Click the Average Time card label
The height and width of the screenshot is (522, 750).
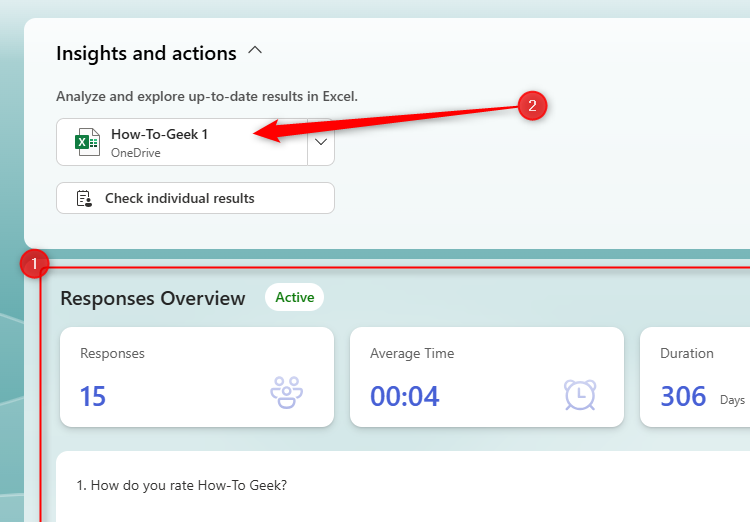(412, 353)
